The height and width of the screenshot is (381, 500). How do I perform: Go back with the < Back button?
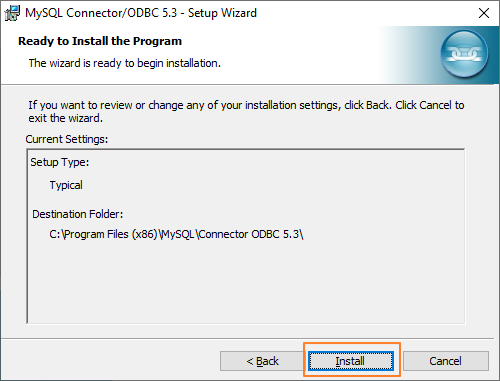pos(262,361)
